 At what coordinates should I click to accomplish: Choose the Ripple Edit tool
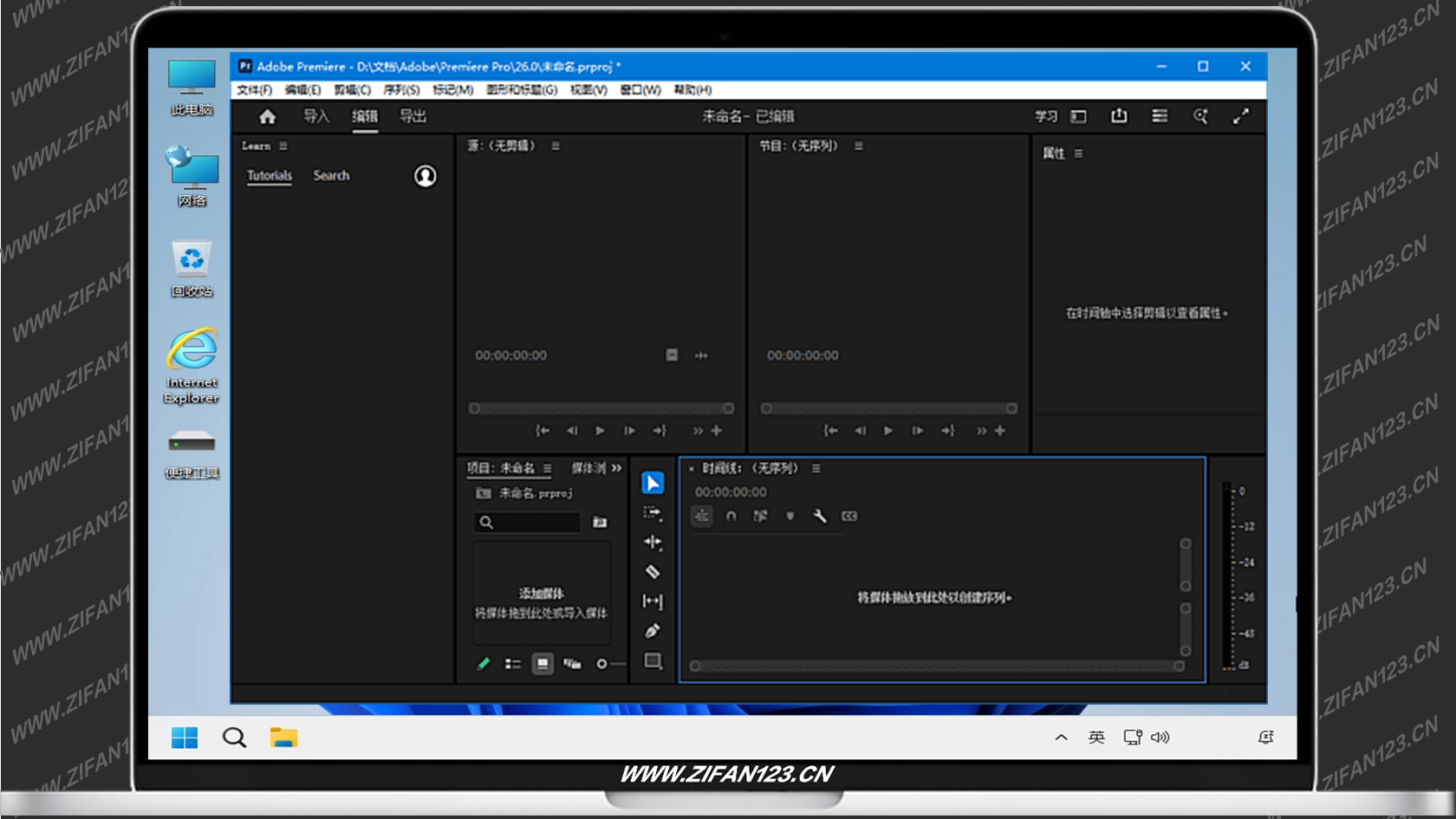coord(653,543)
